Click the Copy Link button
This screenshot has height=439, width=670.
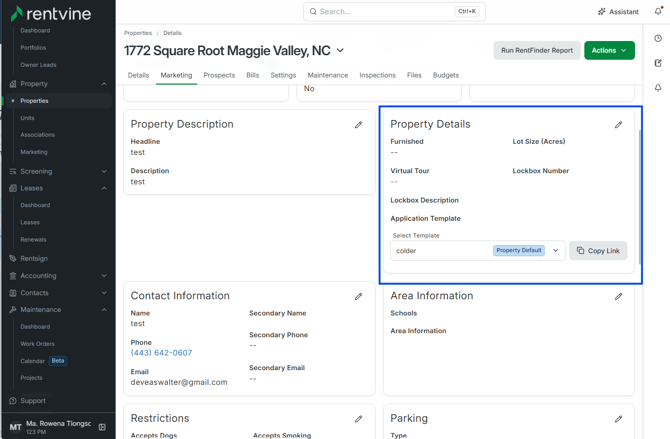[x=598, y=250]
